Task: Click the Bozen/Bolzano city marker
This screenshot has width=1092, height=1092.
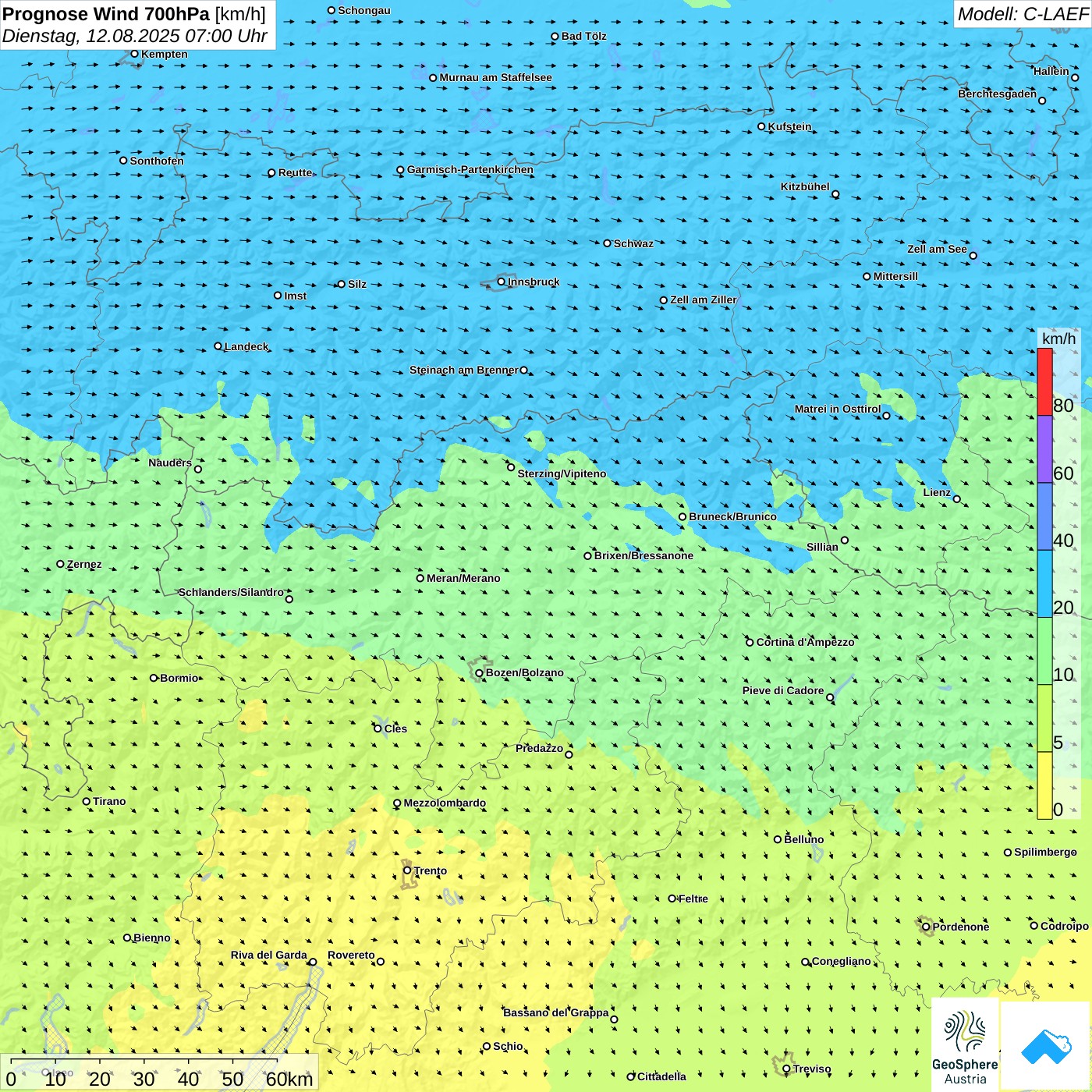Action: pyautogui.click(x=479, y=673)
